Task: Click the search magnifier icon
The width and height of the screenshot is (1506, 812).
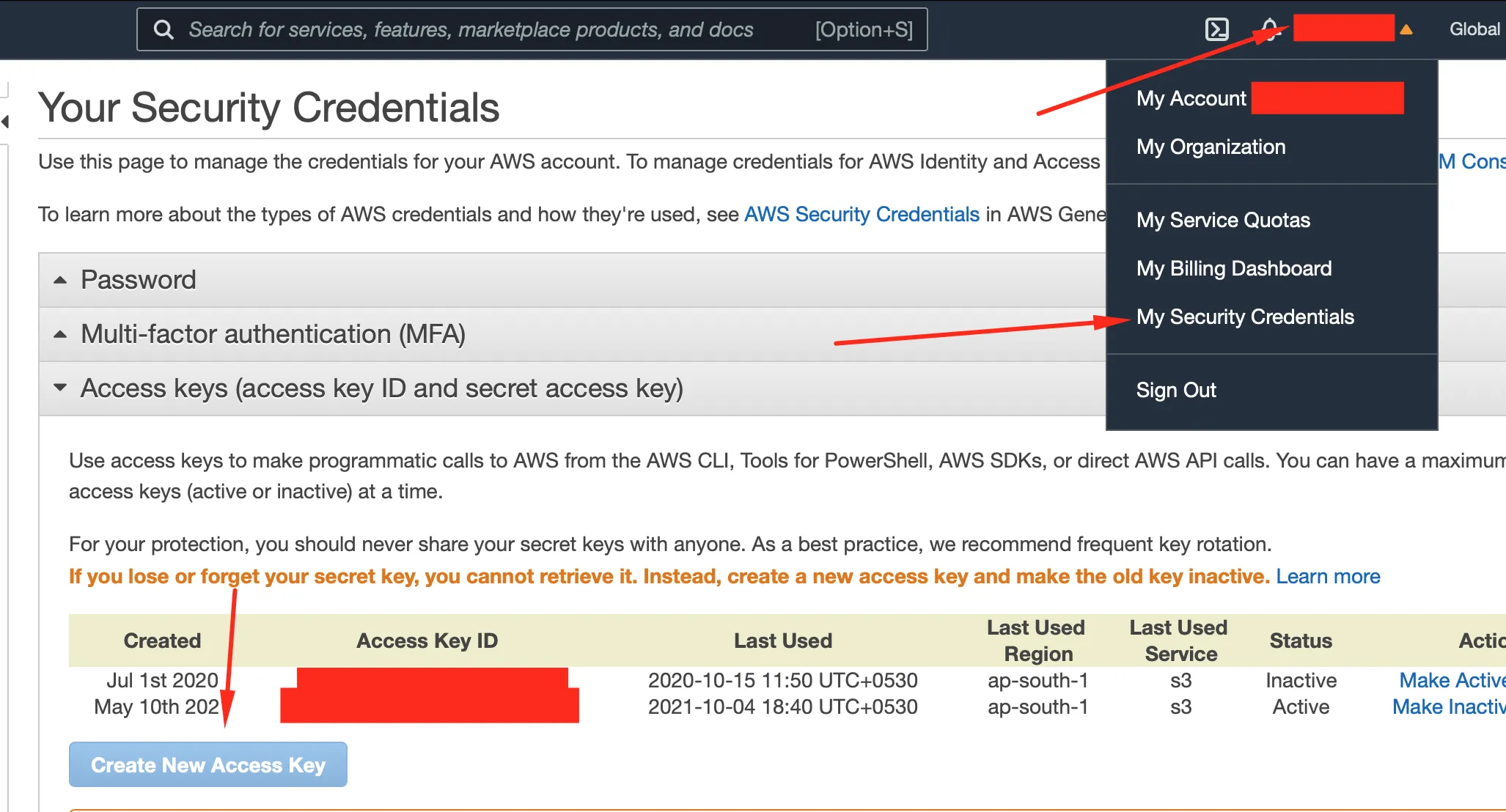Action: point(164,29)
